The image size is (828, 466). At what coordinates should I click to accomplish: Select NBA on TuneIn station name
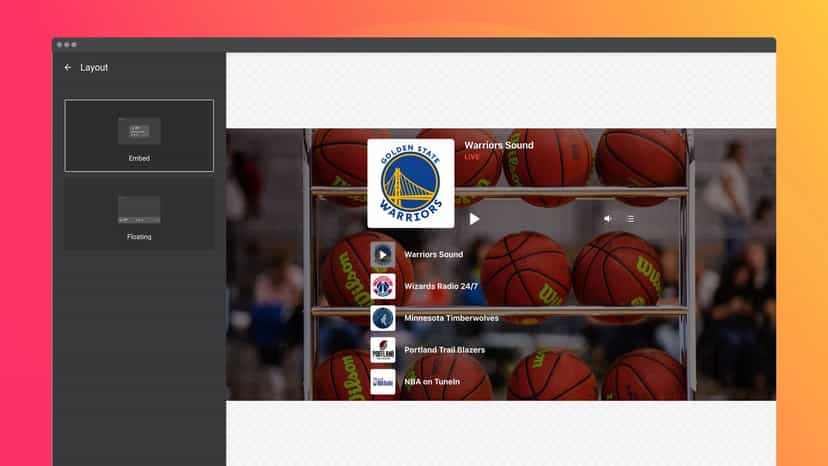point(432,381)
